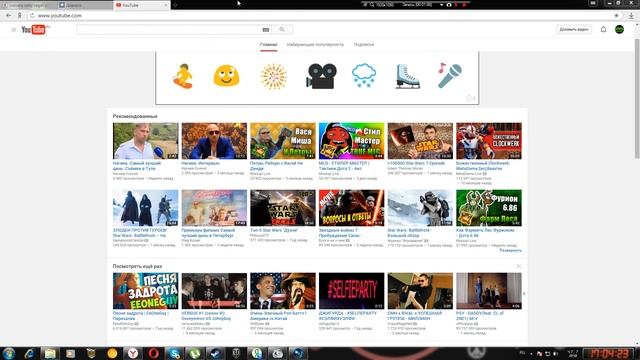Show hidden system tray icons
The image size is (640, 360).
click(531, 354)
